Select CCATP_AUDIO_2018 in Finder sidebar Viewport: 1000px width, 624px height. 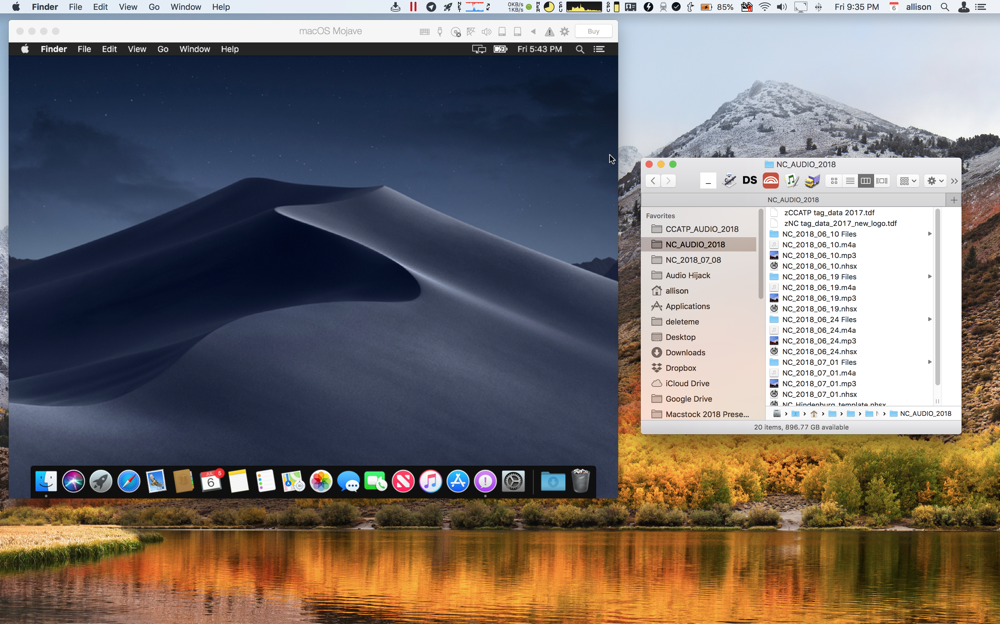pyautogui.click(x=702, y=229)
